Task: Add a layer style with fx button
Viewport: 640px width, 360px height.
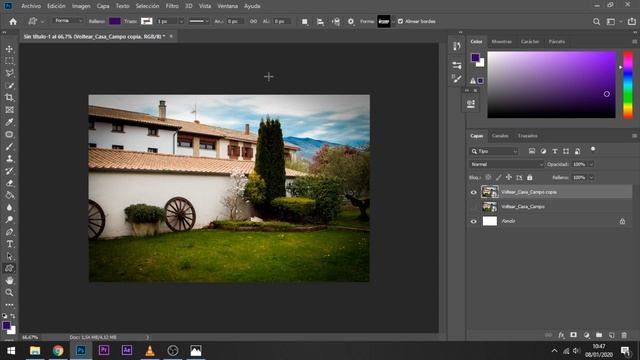Action: [561, 335]
